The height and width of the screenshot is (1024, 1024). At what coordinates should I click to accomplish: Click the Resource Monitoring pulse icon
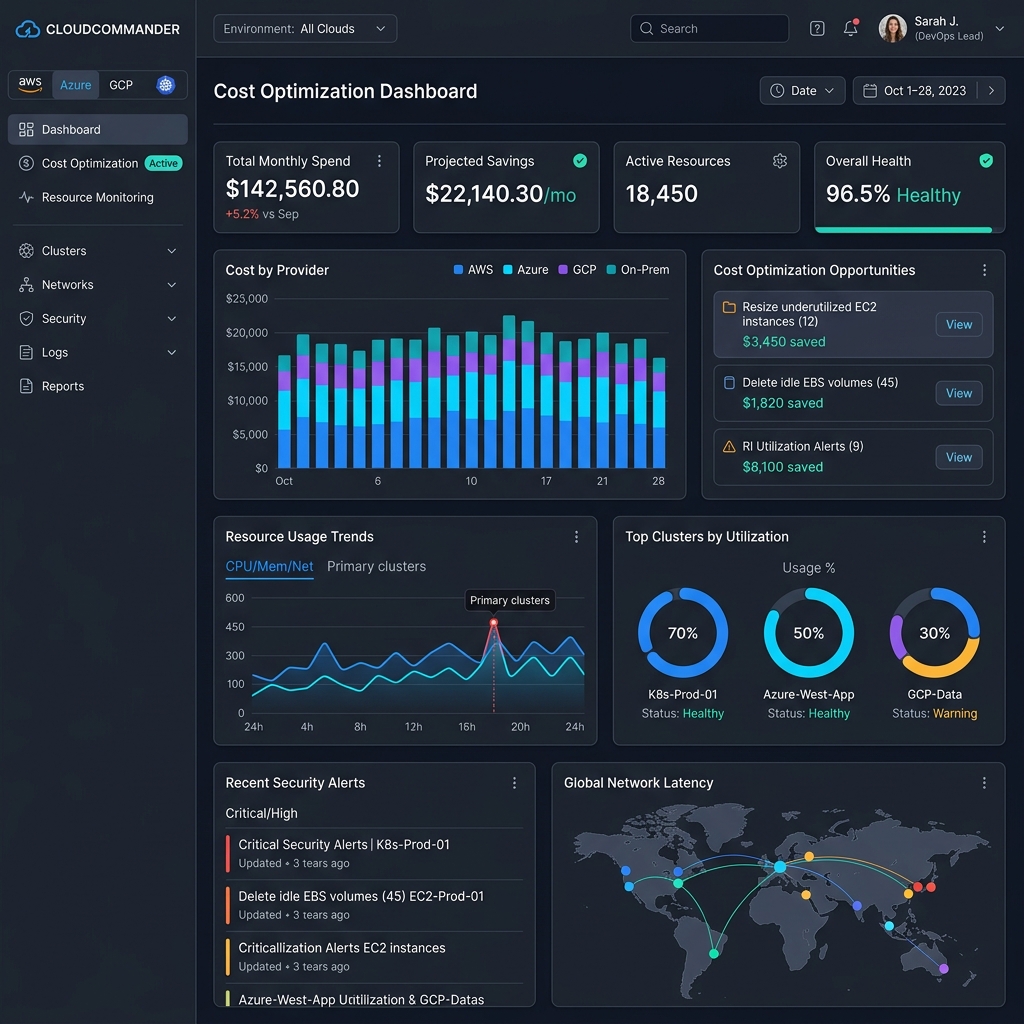coord(26,197)
